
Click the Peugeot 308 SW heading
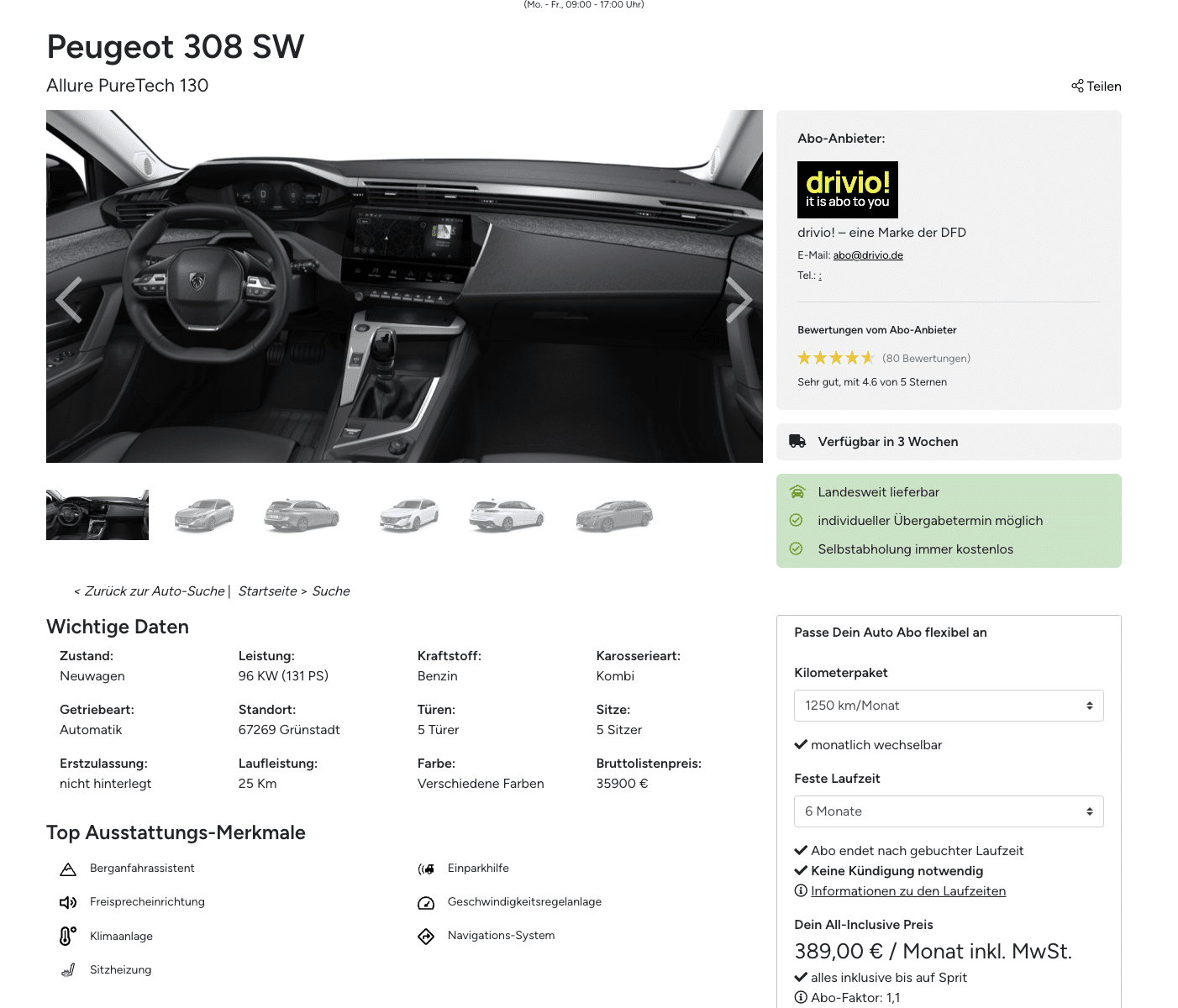click(x=176, y=47)
